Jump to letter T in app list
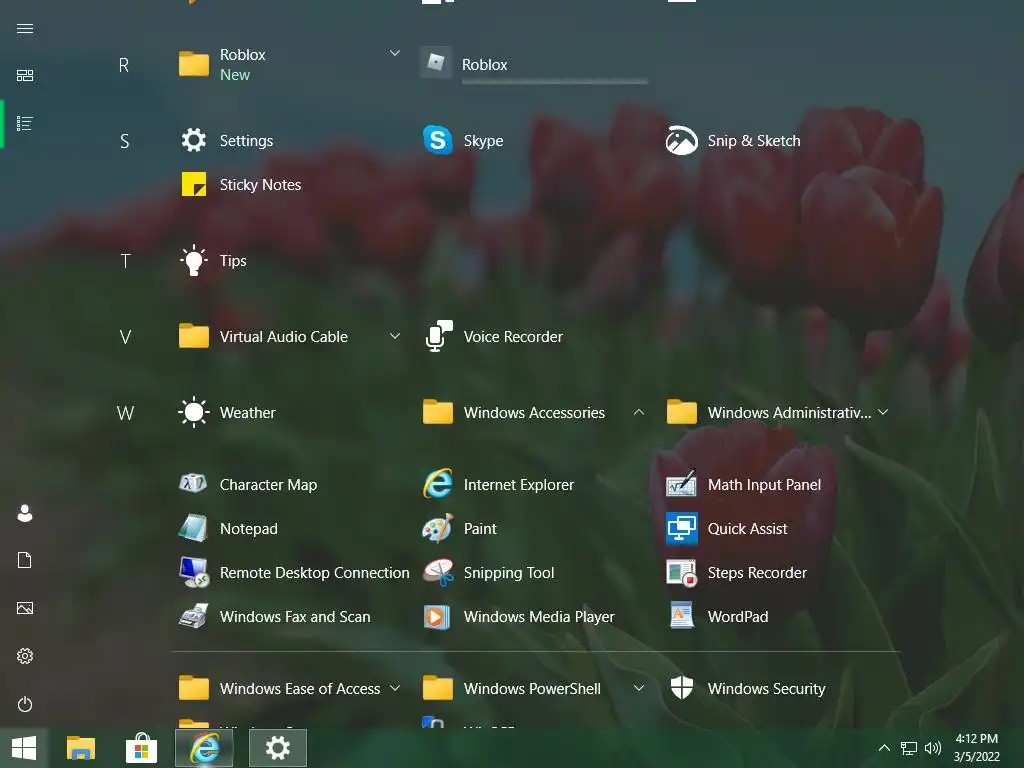1024x768 pixels. point(125,261)
